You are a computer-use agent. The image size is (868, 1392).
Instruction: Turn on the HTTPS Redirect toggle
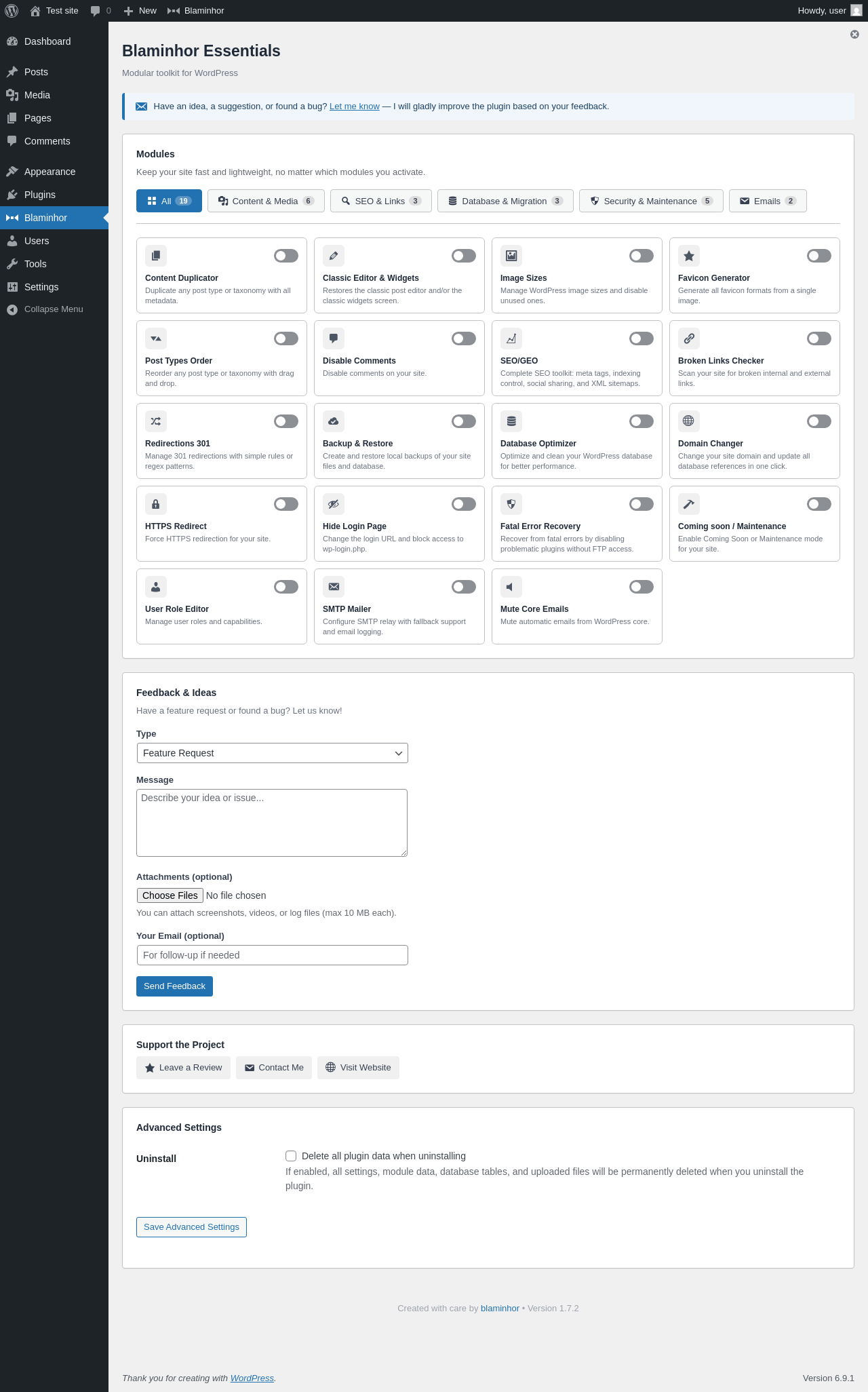click(286, 504)
